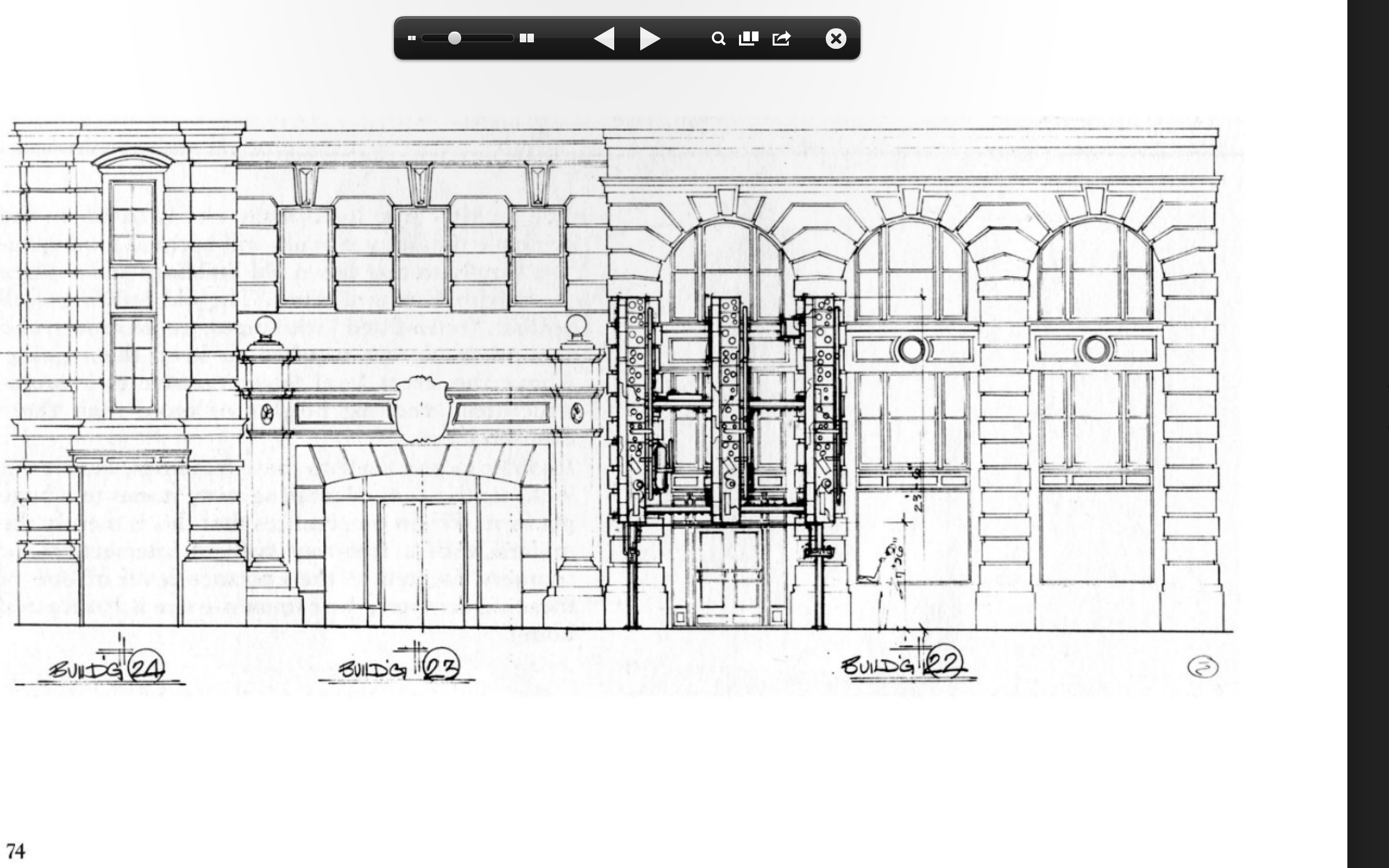This screenshot has height=868, width=1389.
Task: Click the large pages zoom-in icon
Action: (526, 39)
